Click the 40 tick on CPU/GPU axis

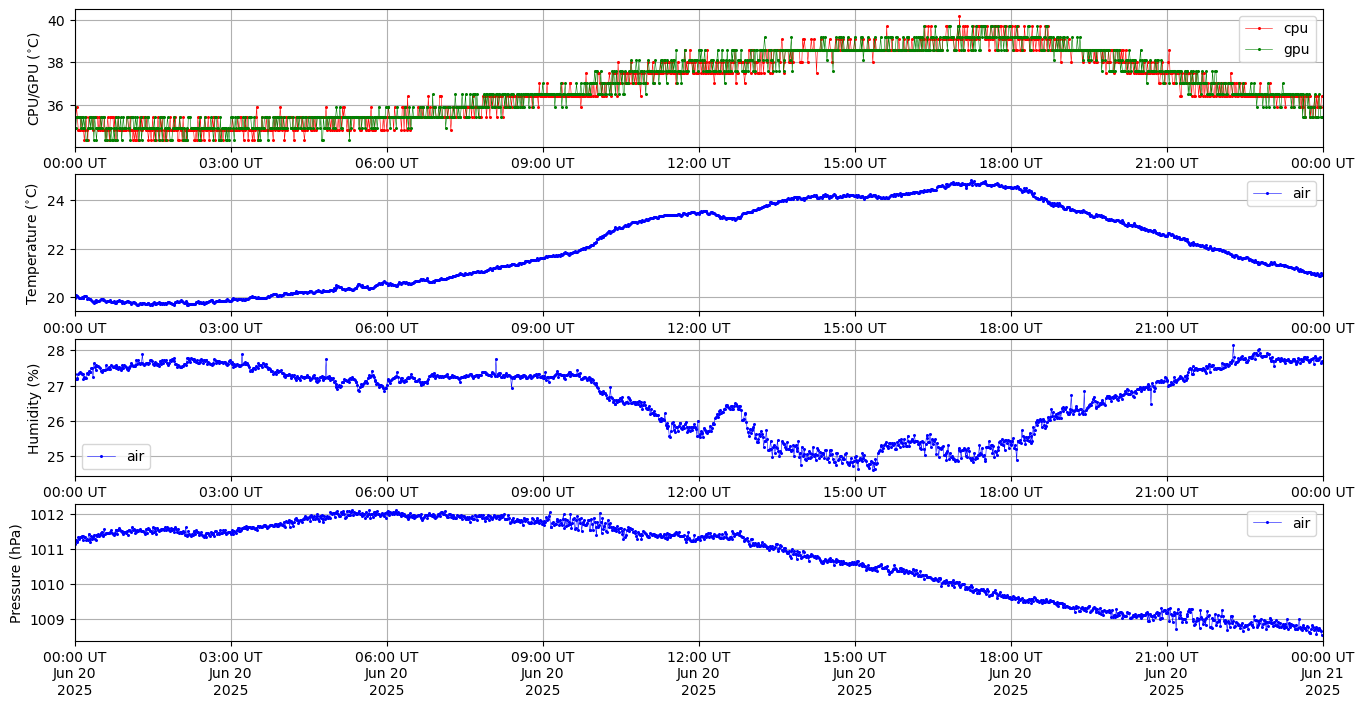point(56,20)
